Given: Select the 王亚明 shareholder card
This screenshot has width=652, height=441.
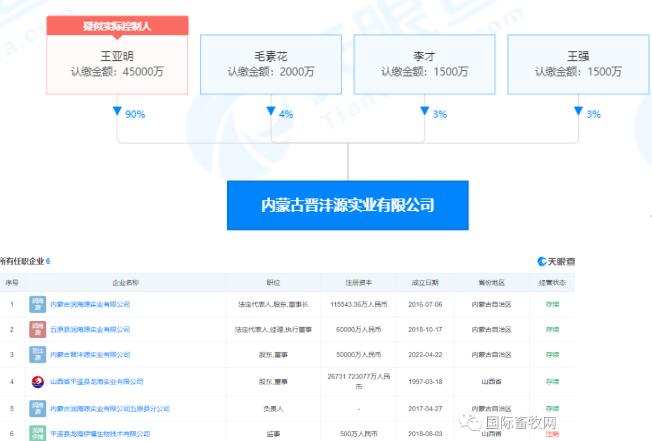Looking at the screenshot, I should pos(117,62).
